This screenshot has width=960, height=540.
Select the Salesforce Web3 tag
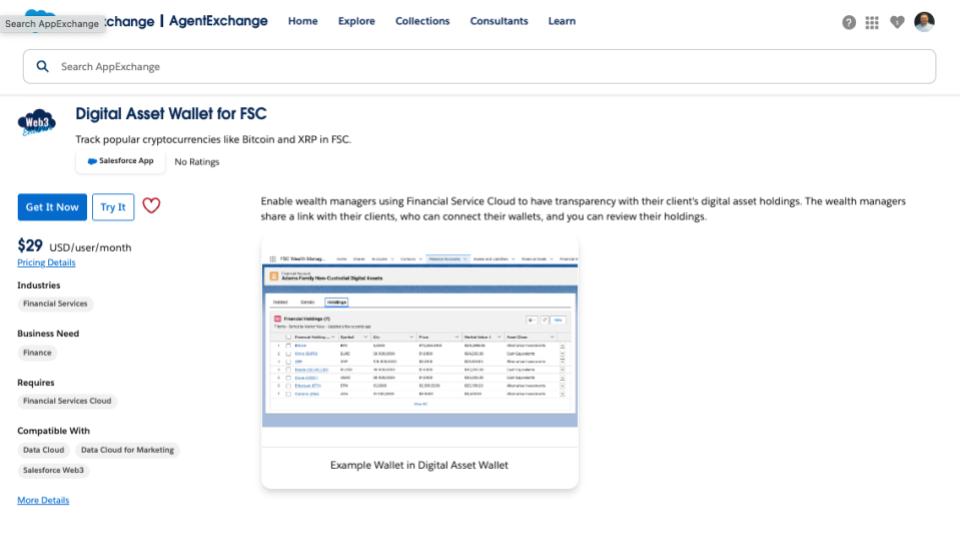(53, 470)
